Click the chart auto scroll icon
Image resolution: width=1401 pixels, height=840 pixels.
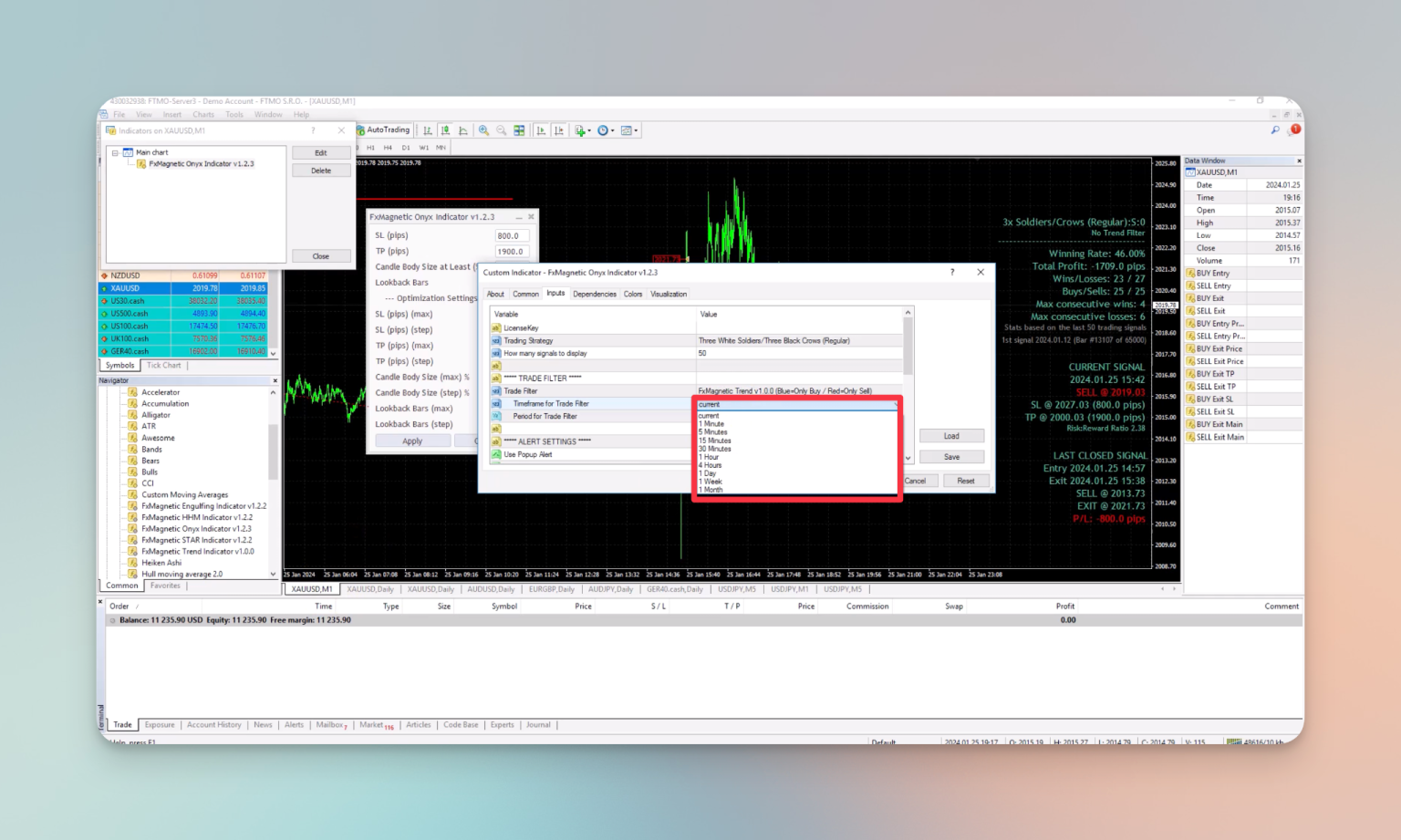(x=541, y=130)
